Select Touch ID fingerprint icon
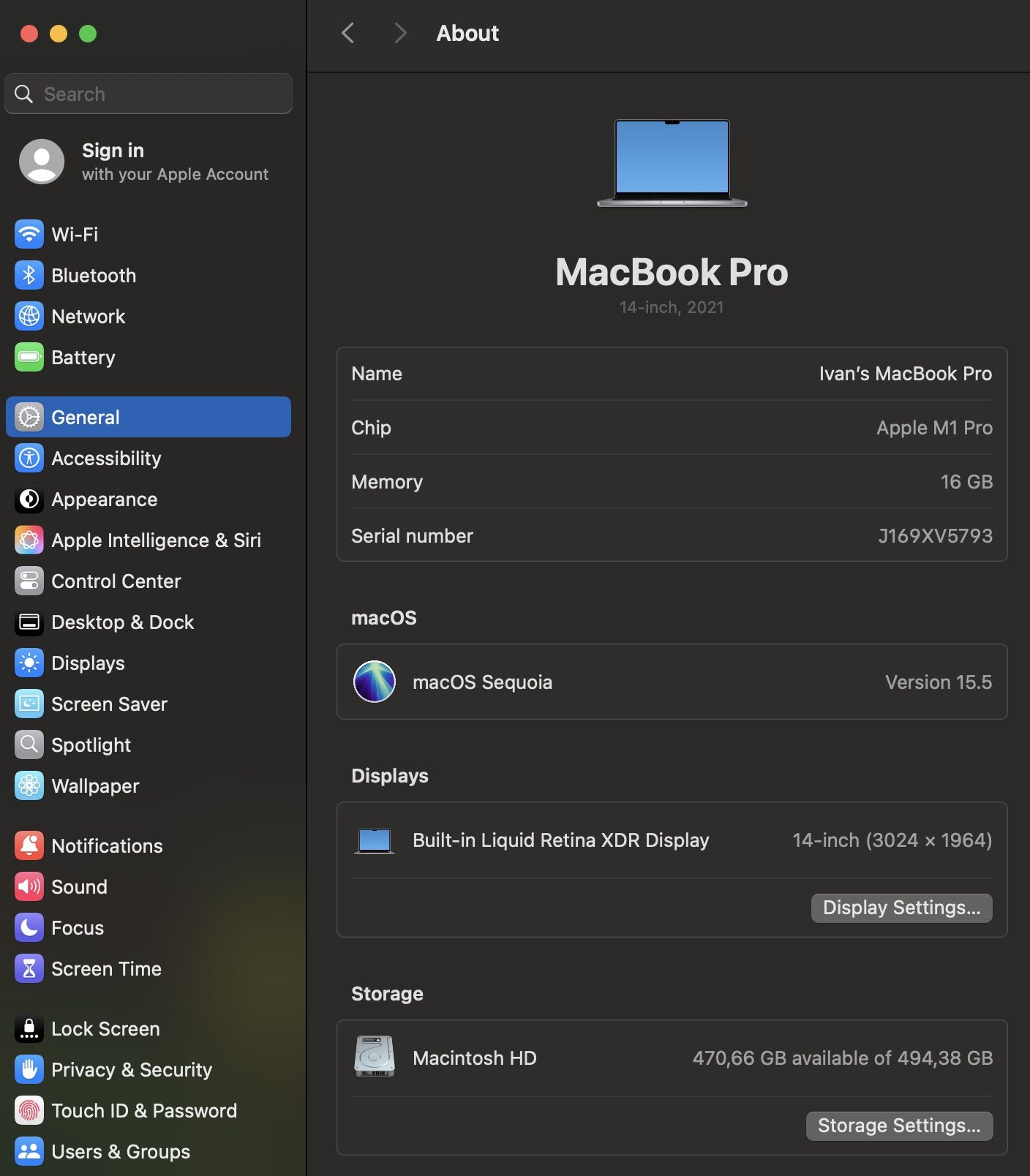The image size is (1030, 1176). pyautogui.click(x=29, y=1110)
